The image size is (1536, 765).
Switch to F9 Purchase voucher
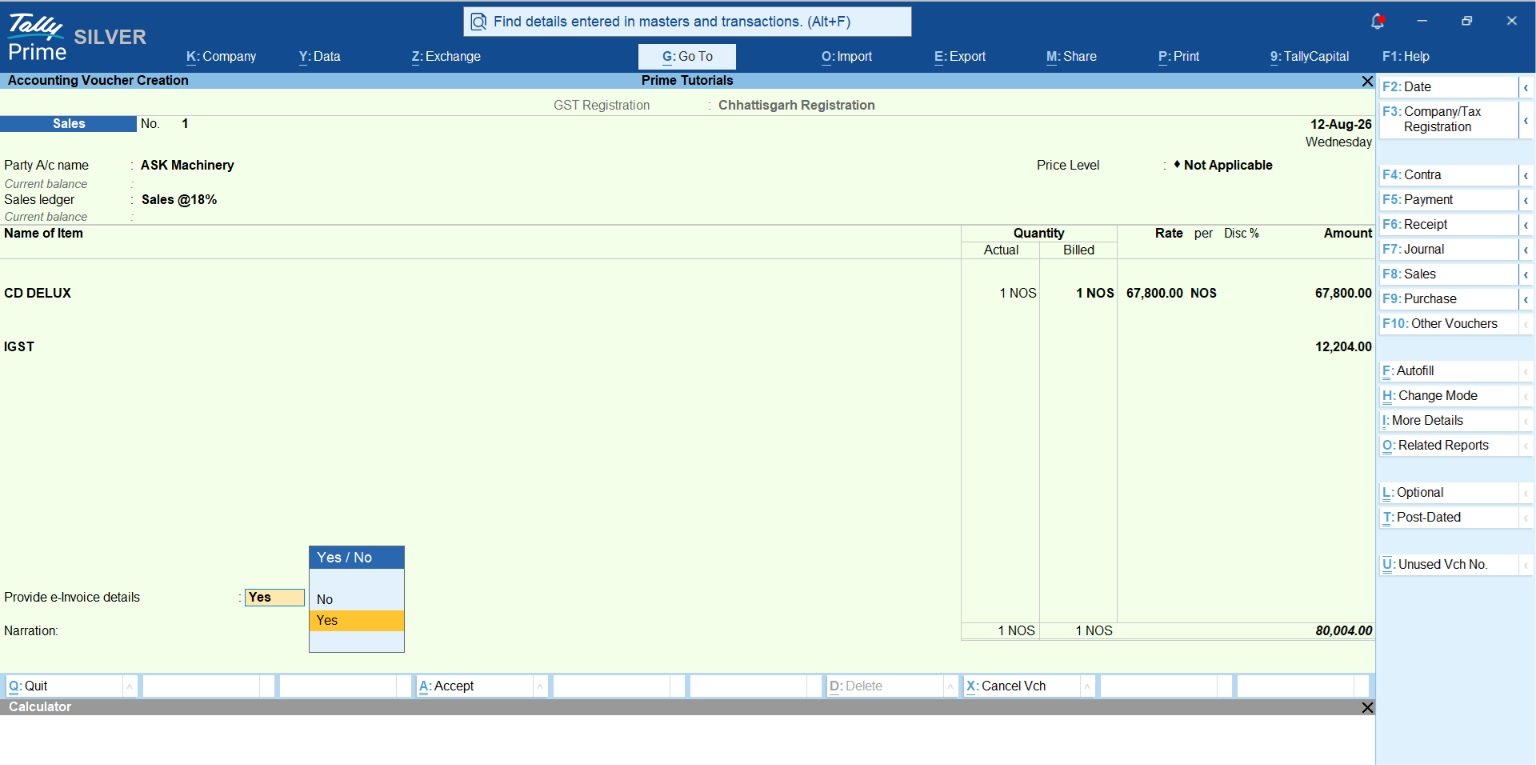coord(1449,299)
